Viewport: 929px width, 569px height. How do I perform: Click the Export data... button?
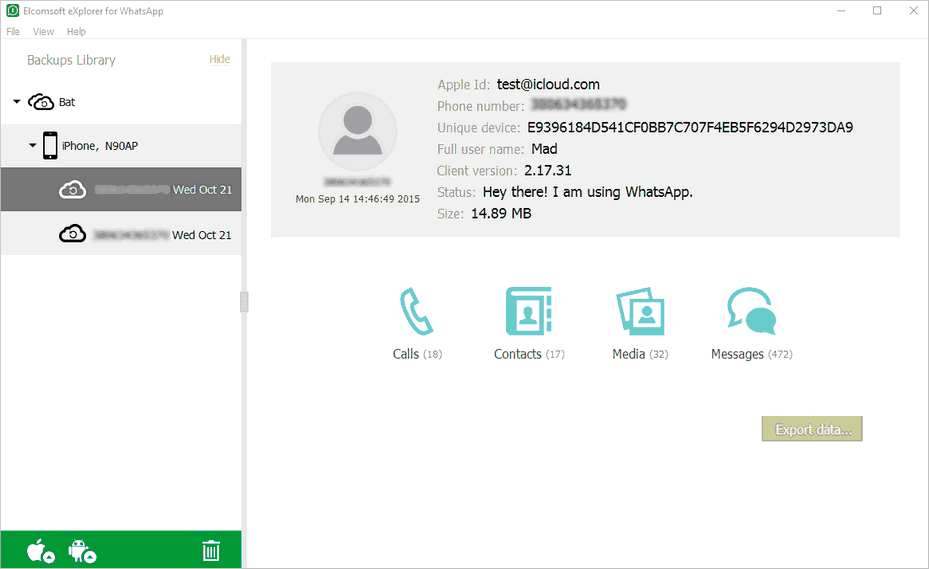[812, 429]
